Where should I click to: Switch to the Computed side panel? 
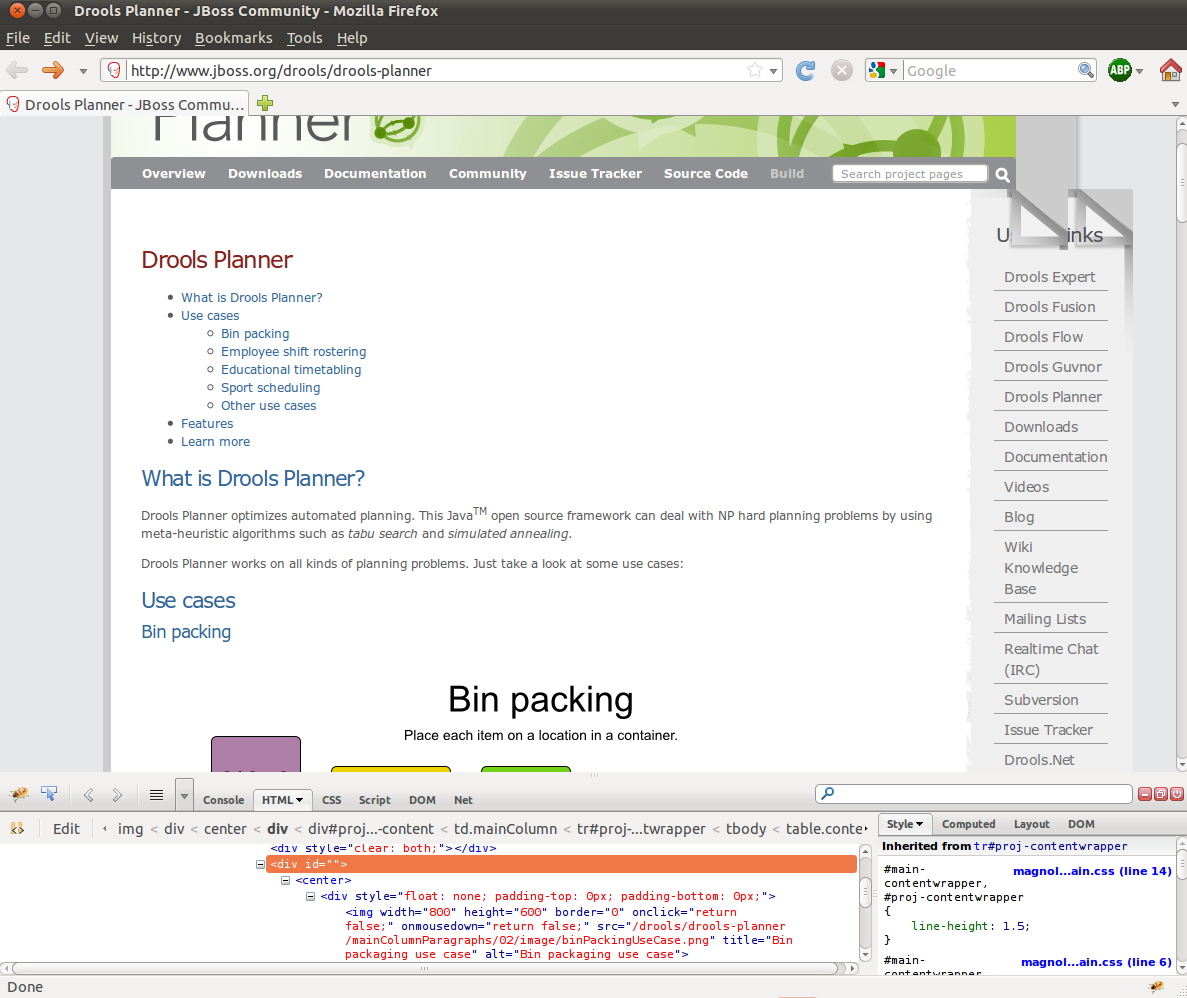point(968,824)
